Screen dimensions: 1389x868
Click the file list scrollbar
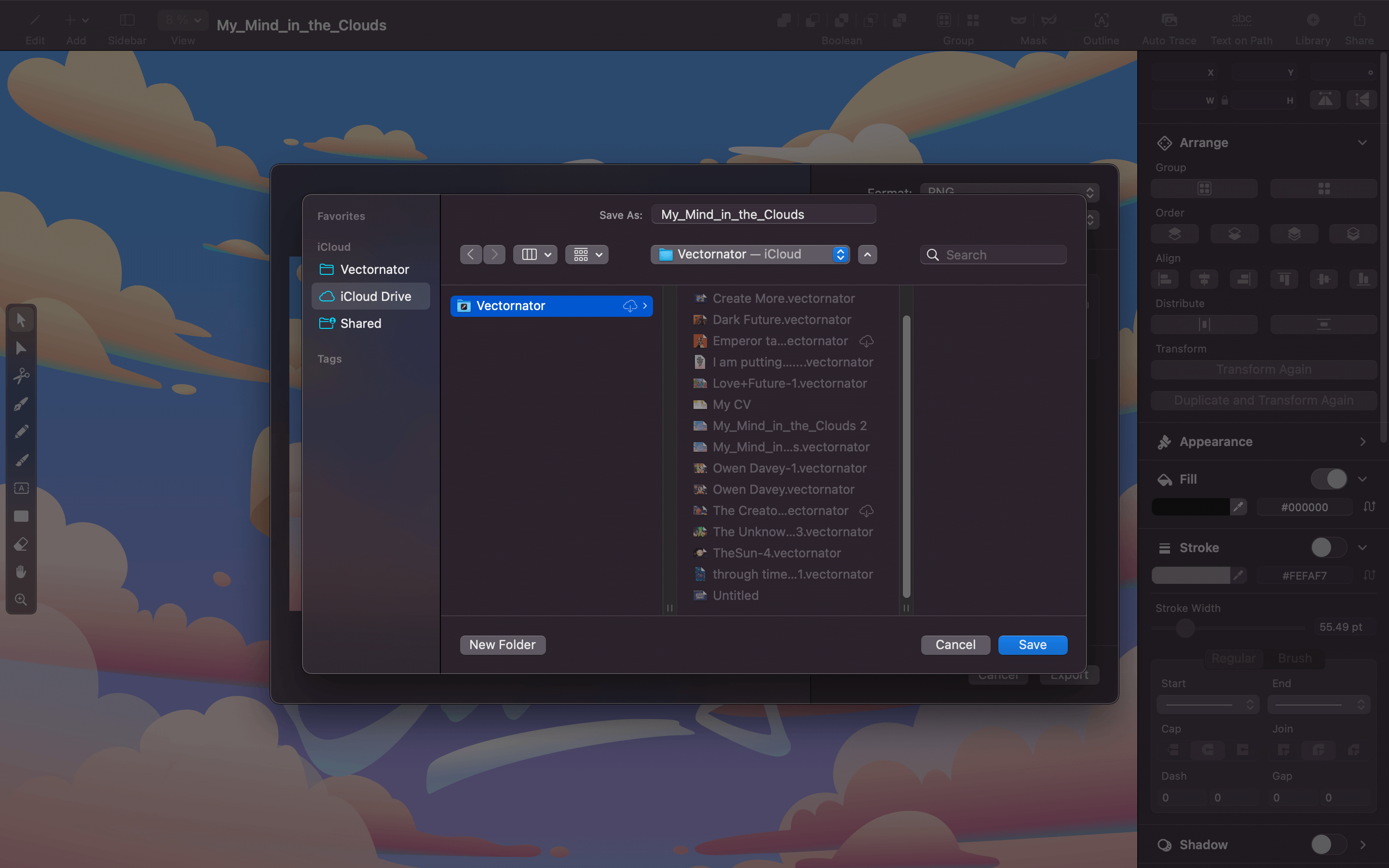click(906, 456)
